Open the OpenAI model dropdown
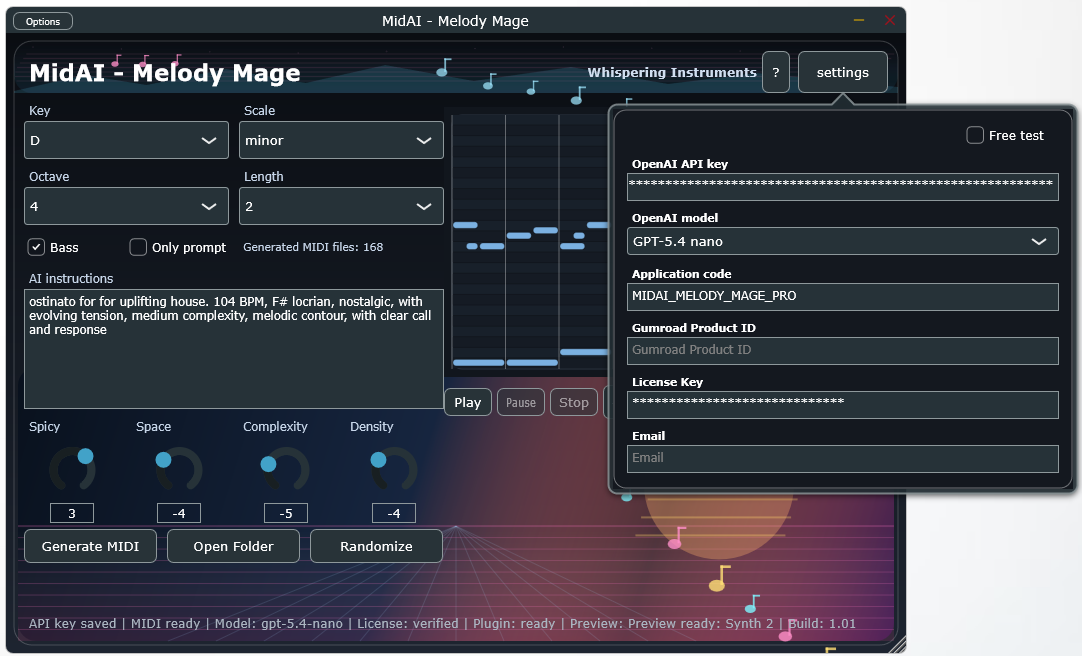 tap(843, 241)
